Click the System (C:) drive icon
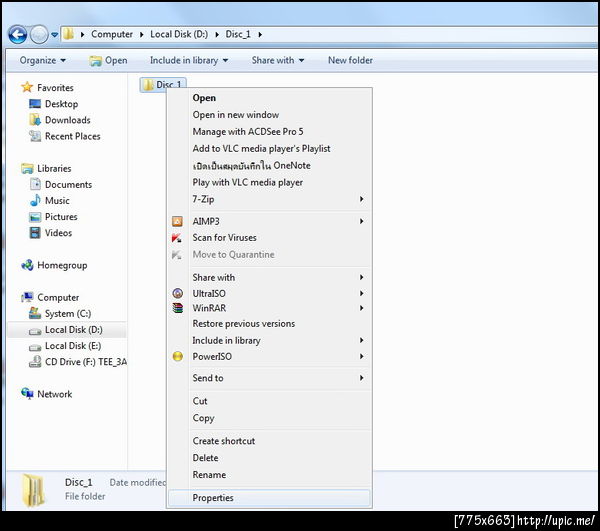600x531 pixels. (35, 313)
